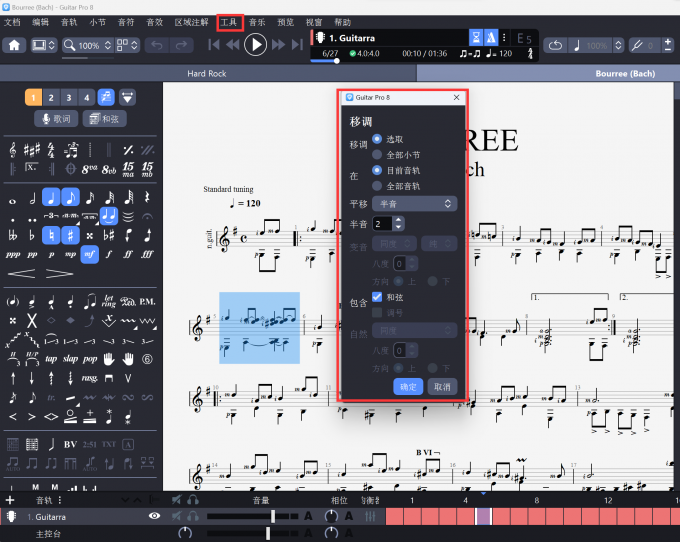Viewport: 680px width, 542px height.
Task: Select the 全部小节 radio option
Action: pyautogui.click(x=377, y=155)
